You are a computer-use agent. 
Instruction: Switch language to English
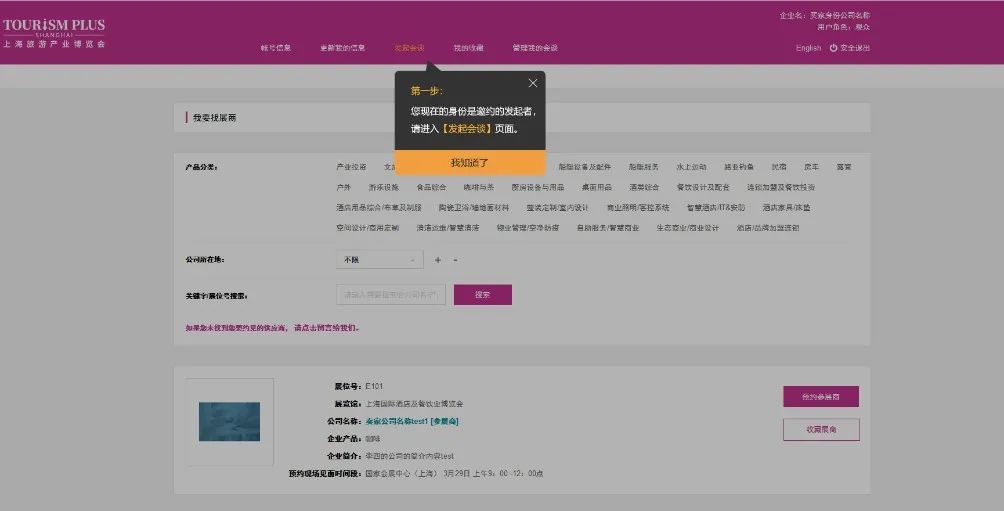coord(808,48)
